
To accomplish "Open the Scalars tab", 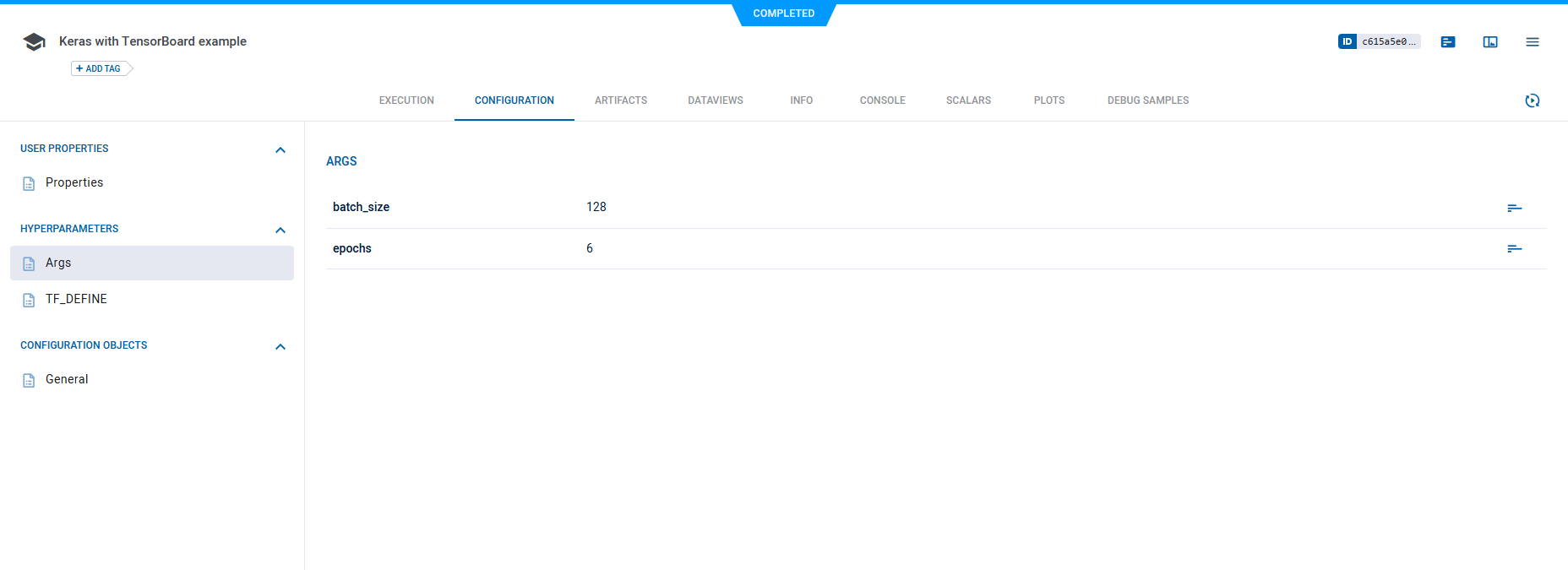I will coord(968,100).
